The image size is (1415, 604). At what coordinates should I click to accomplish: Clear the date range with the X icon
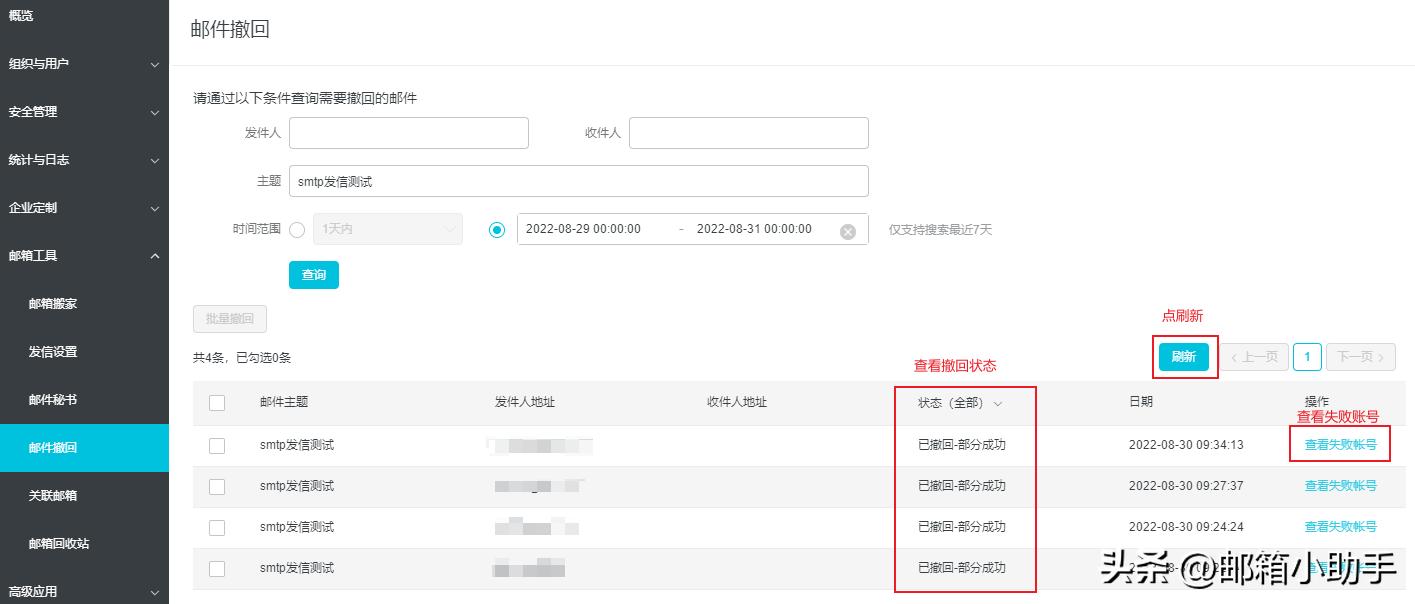point(848,229)
